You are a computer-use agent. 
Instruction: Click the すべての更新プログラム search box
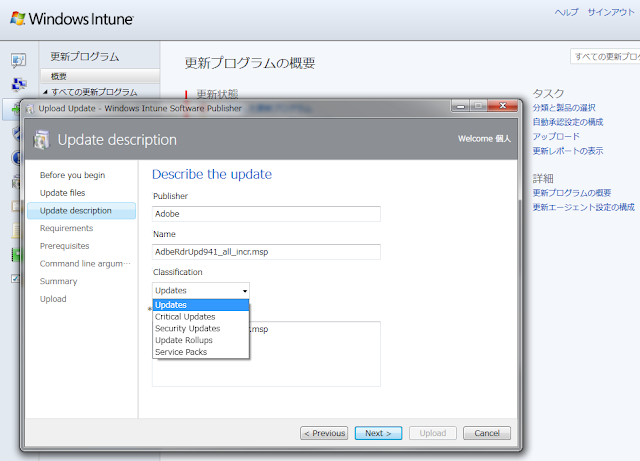pos(605,56)
